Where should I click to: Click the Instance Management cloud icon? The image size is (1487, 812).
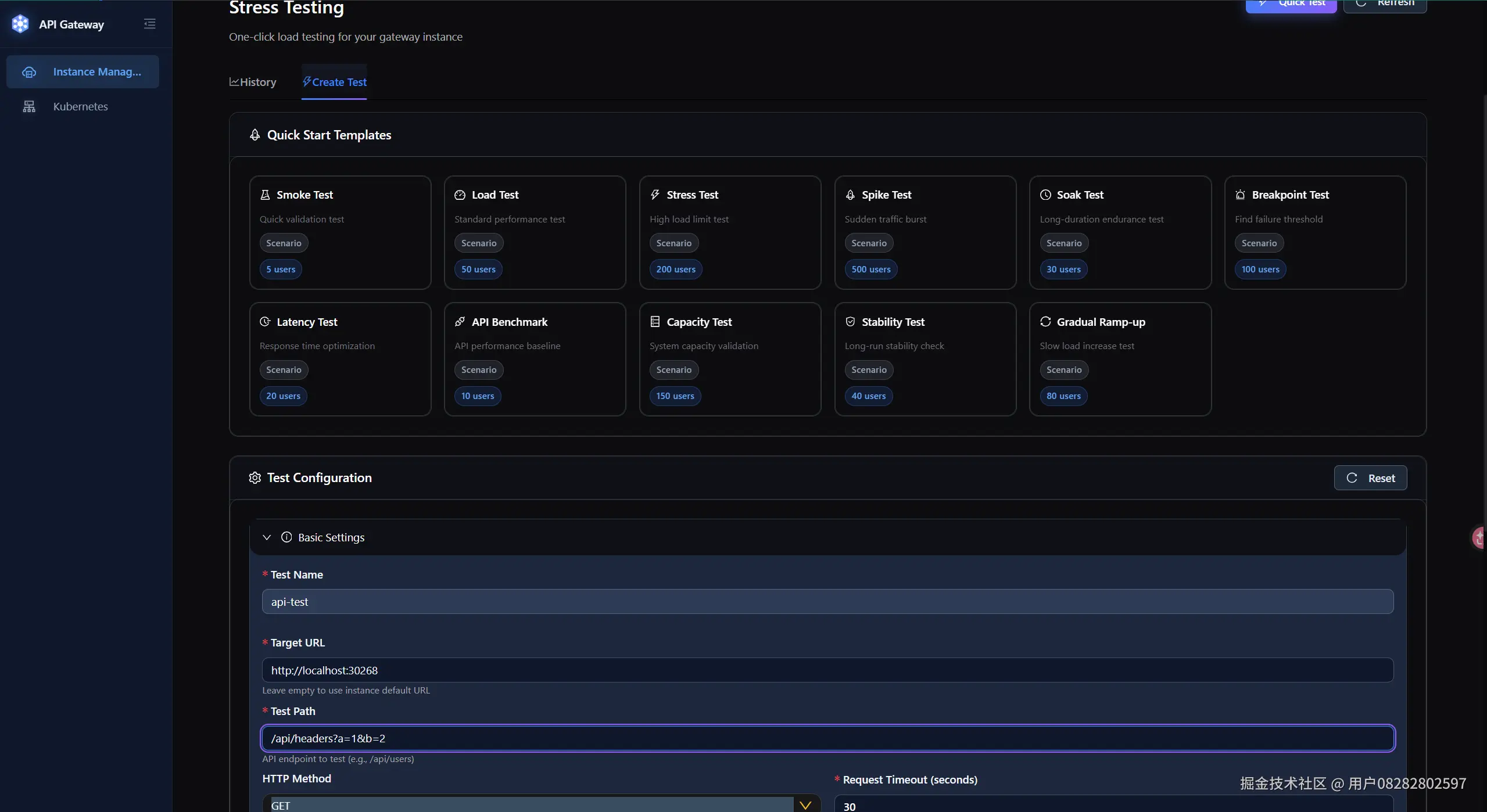tap(29, 72)
